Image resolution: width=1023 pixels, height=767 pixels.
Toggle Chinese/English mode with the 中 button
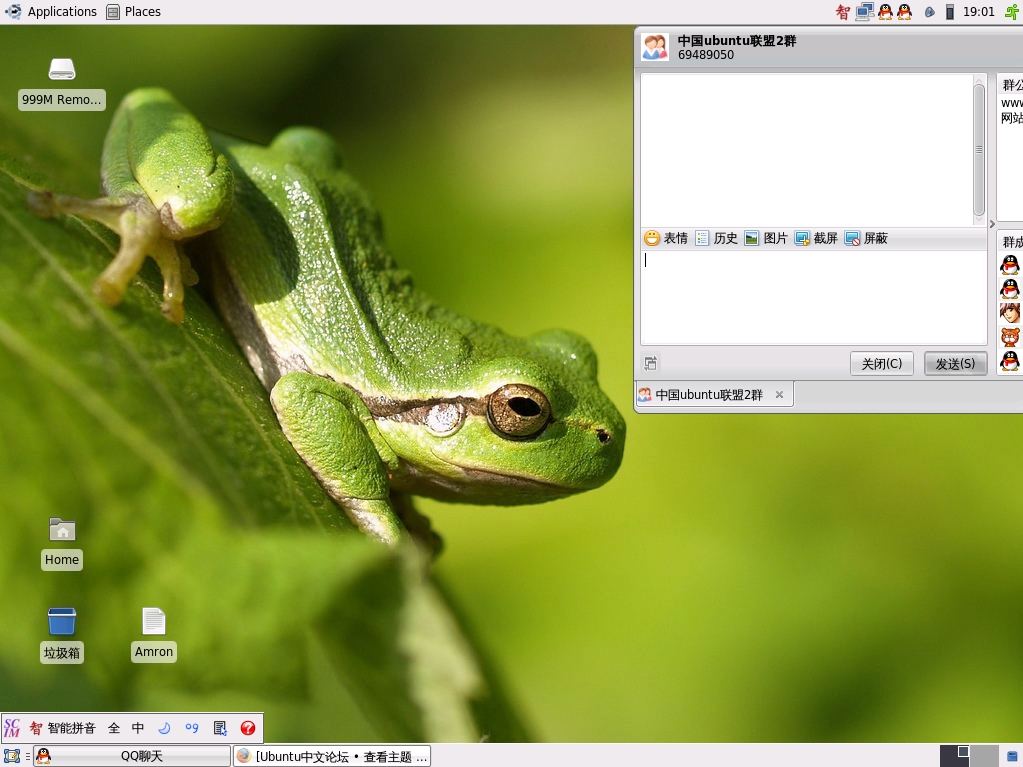click(x=138, y=728)
